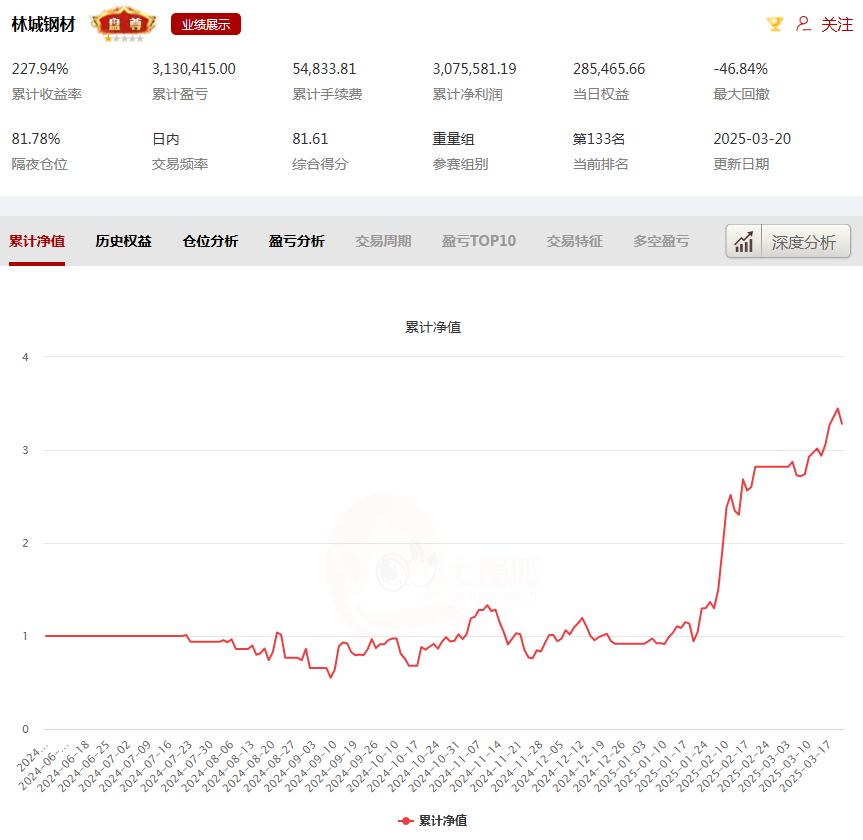Click the 关注 follow link

(x=837, y=25)
